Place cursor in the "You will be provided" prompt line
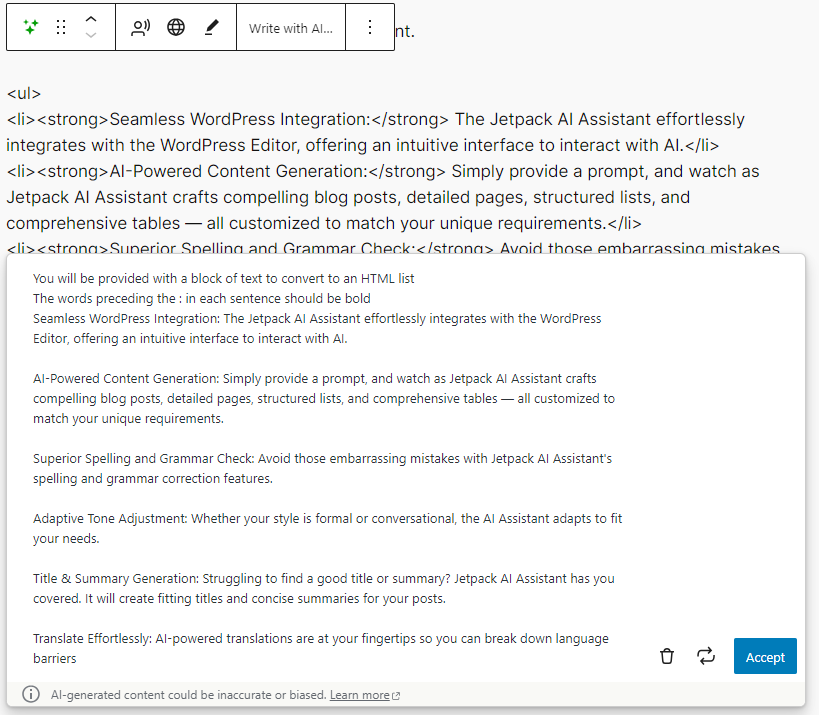The height and width of the screenshot is (715, 819). tap(224, 278)
